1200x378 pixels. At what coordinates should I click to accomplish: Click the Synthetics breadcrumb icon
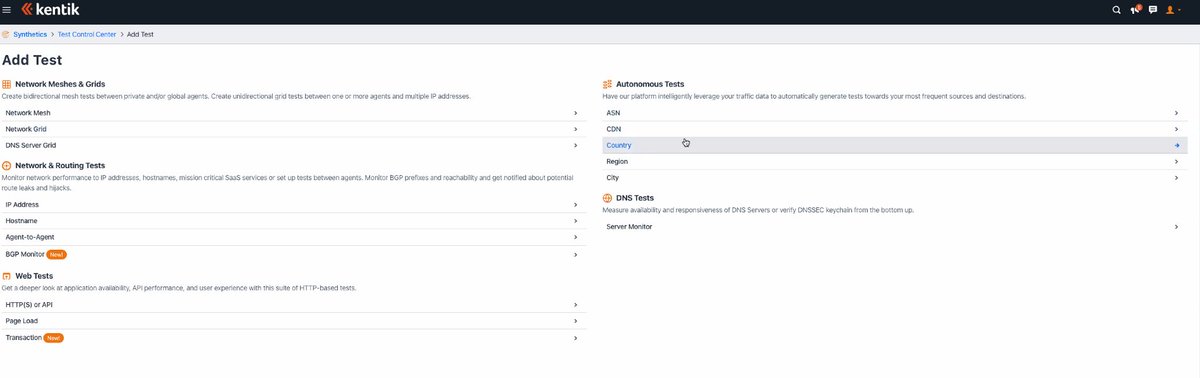(x=6, y=34)
